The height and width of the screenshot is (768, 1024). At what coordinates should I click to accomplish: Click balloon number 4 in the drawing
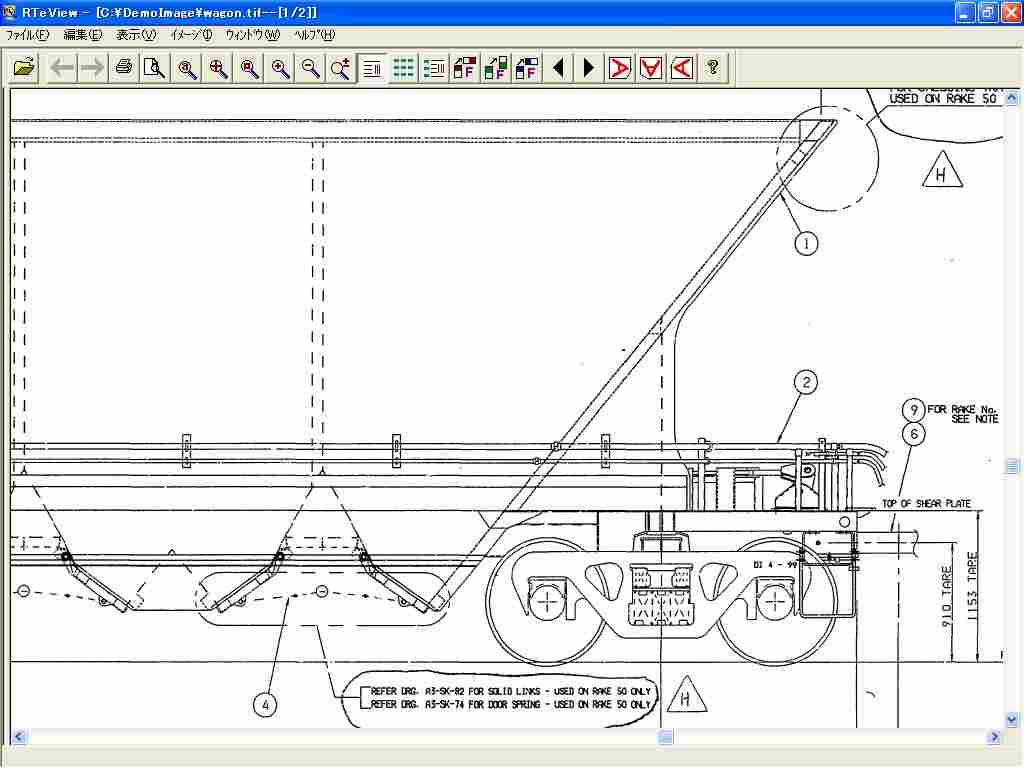(x=265, y=705)
